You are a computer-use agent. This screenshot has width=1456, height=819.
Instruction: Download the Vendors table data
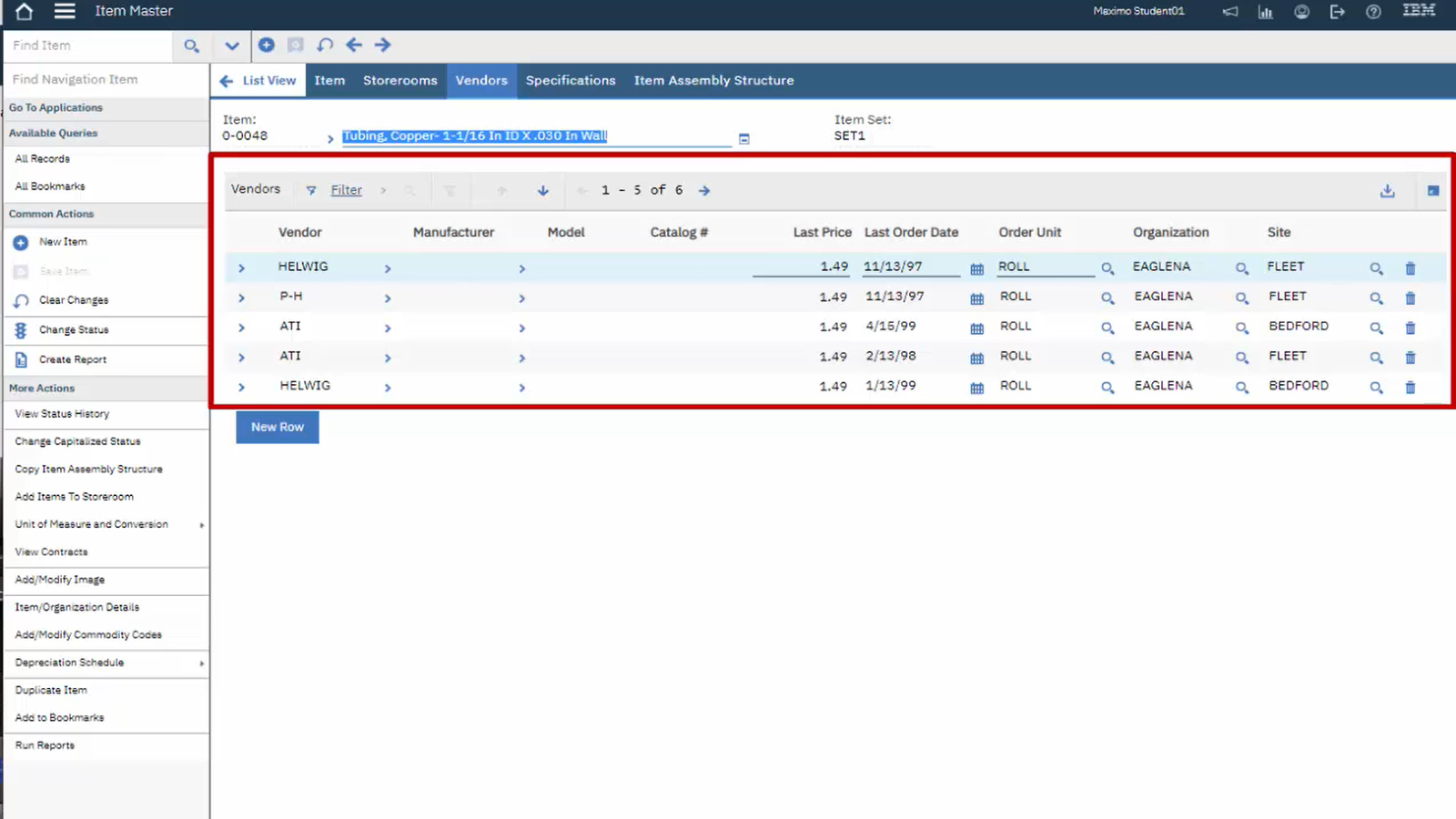pos(1388,190)
